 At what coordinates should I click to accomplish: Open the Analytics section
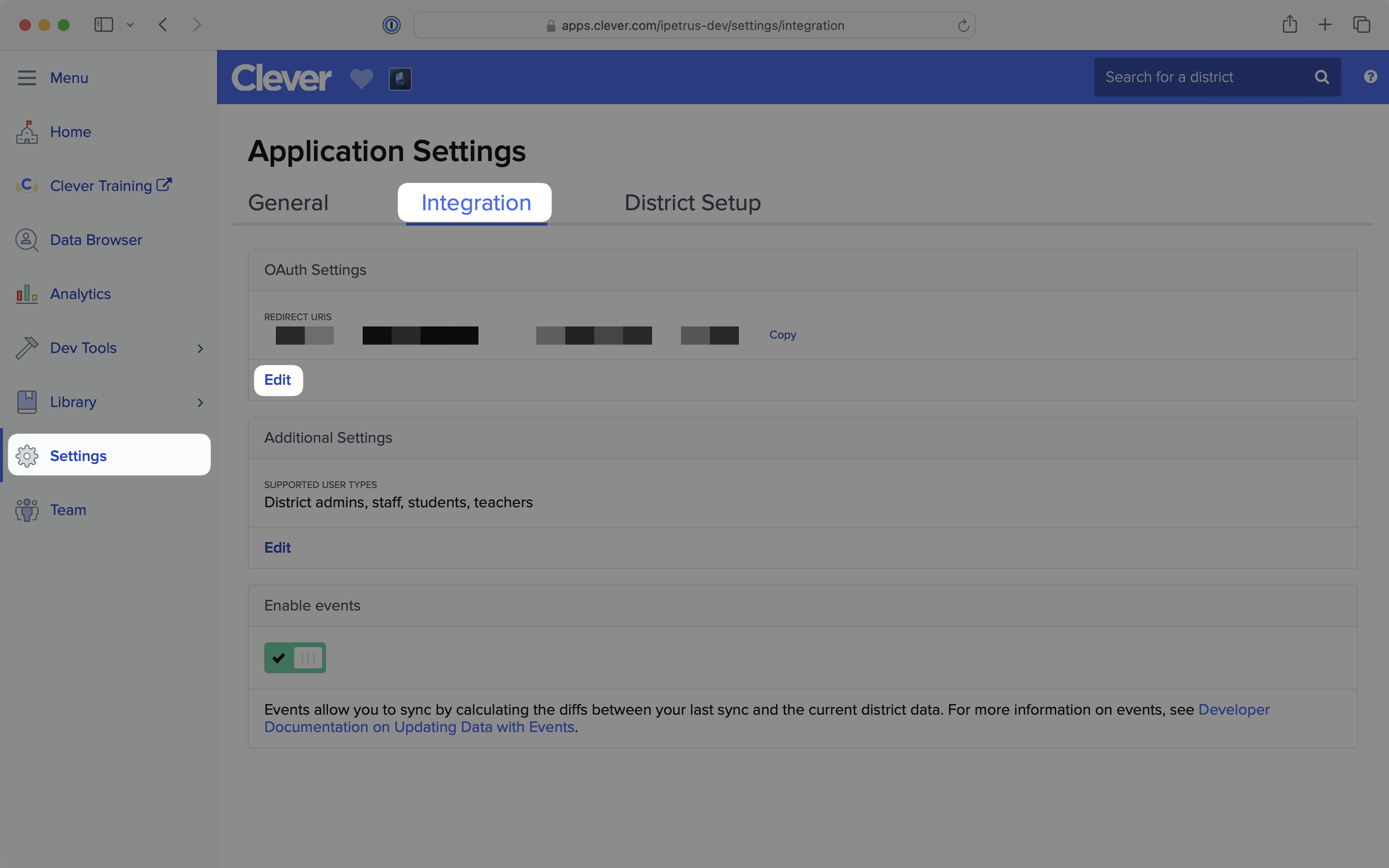(x=80, y=293)
